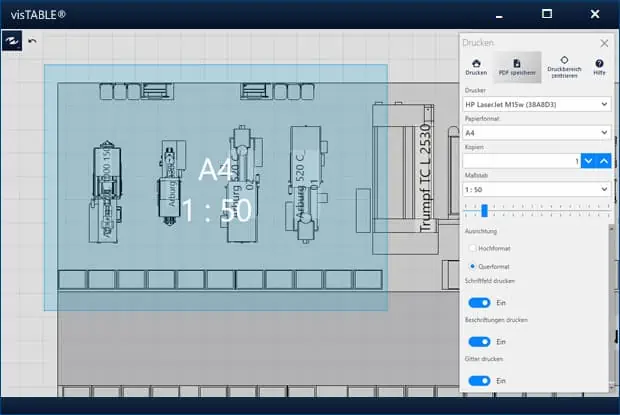The image size is (620, 415).
Task: Click the Drucken printer button
Action: coord(476,67)
